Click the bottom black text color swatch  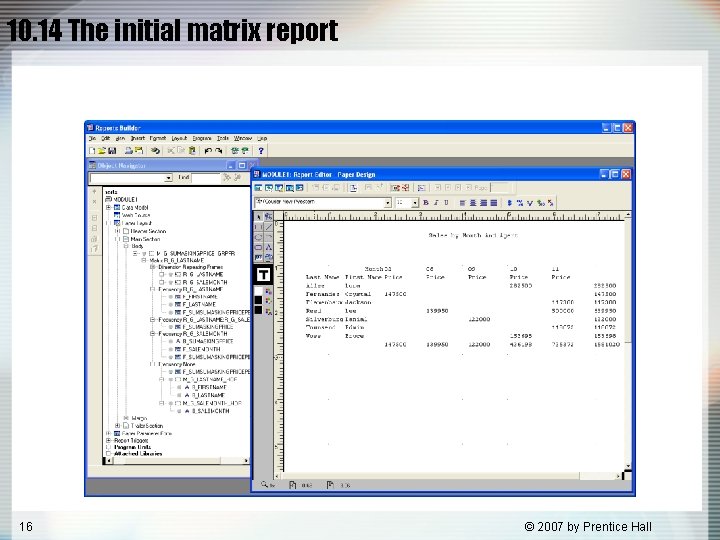(x=259, y=310)
